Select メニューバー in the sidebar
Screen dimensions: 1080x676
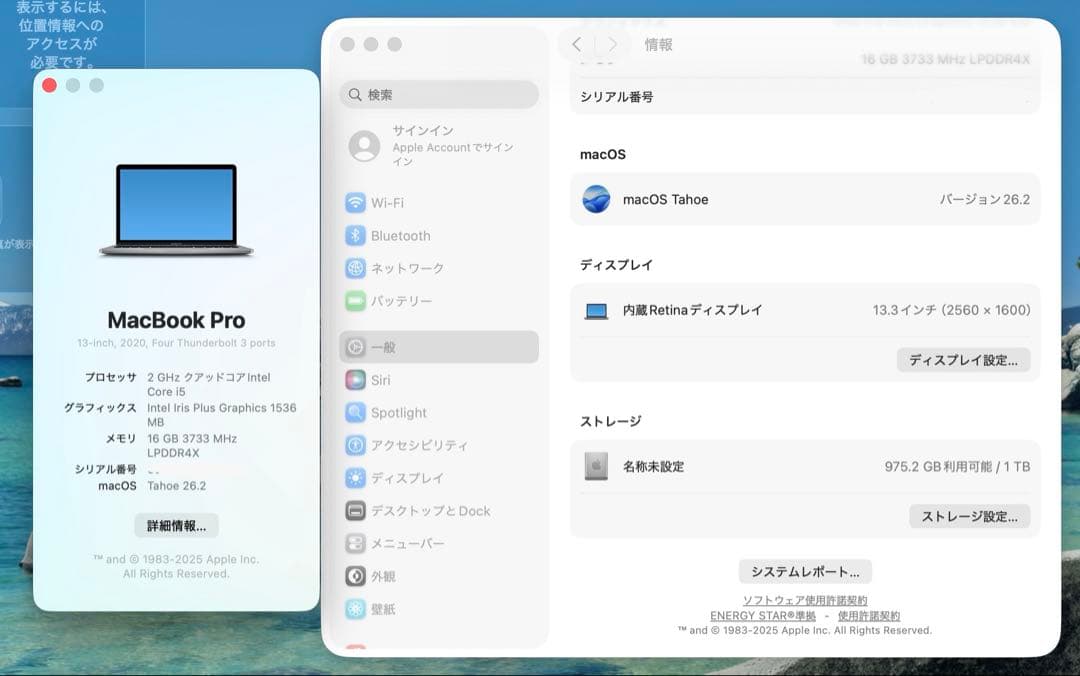(x=439, y=544)
